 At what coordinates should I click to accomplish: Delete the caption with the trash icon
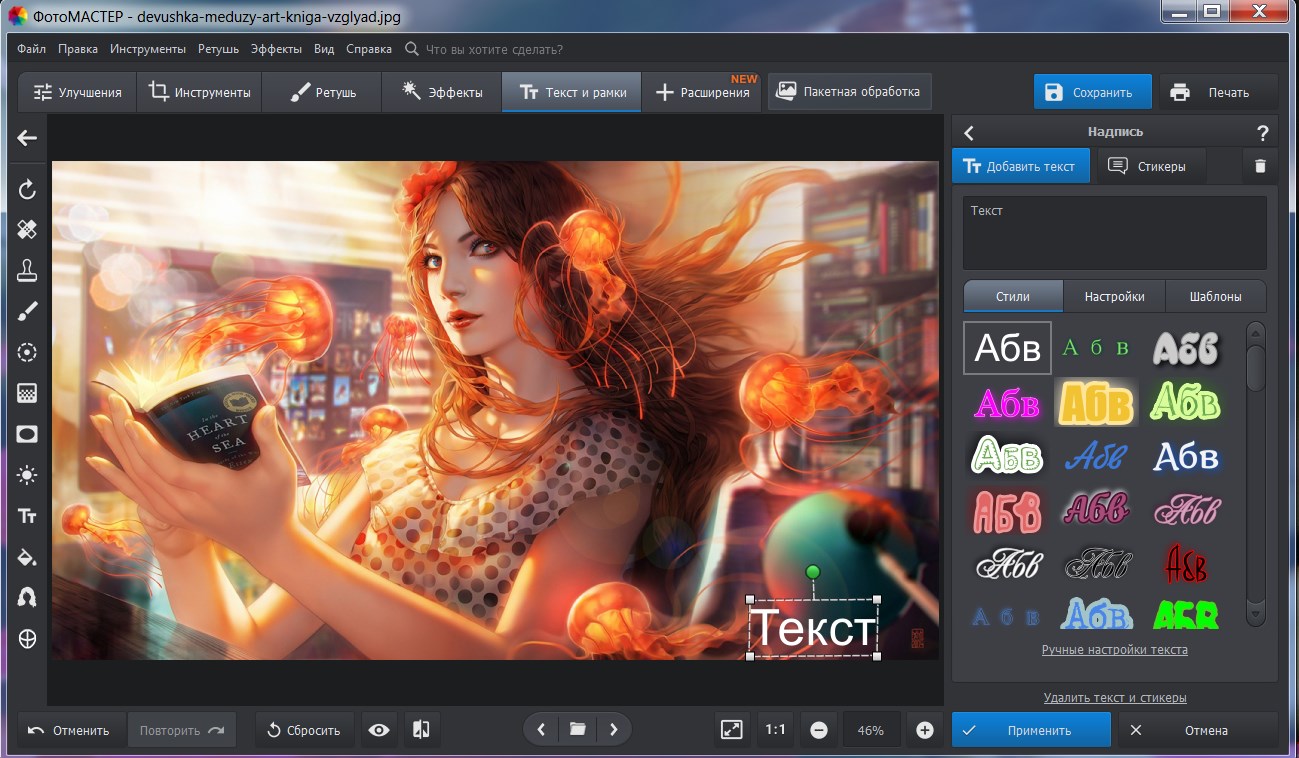tap(1260, 166)
